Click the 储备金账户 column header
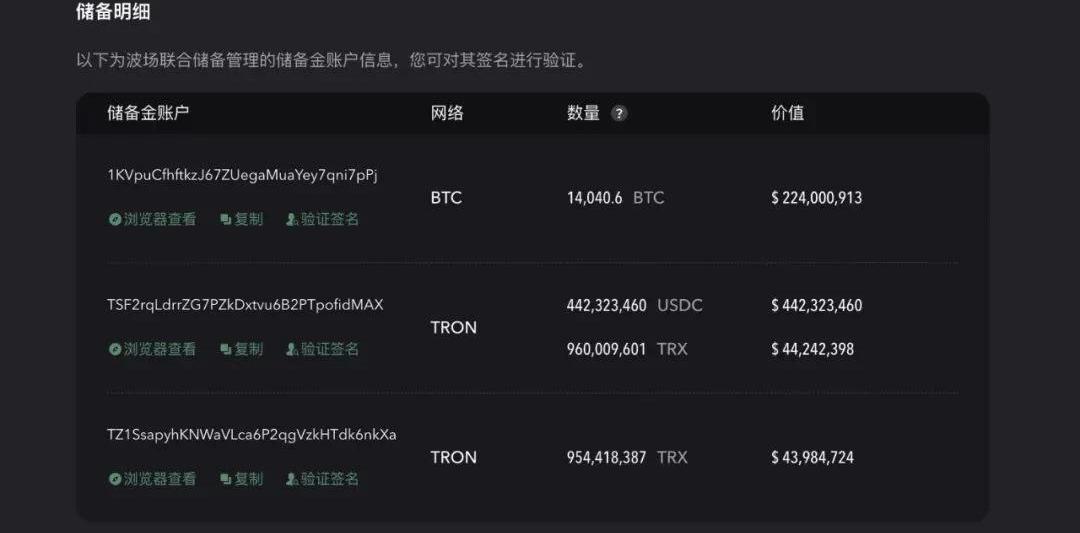The width and height of the screenshot is (1080, 533). [148, 114]
